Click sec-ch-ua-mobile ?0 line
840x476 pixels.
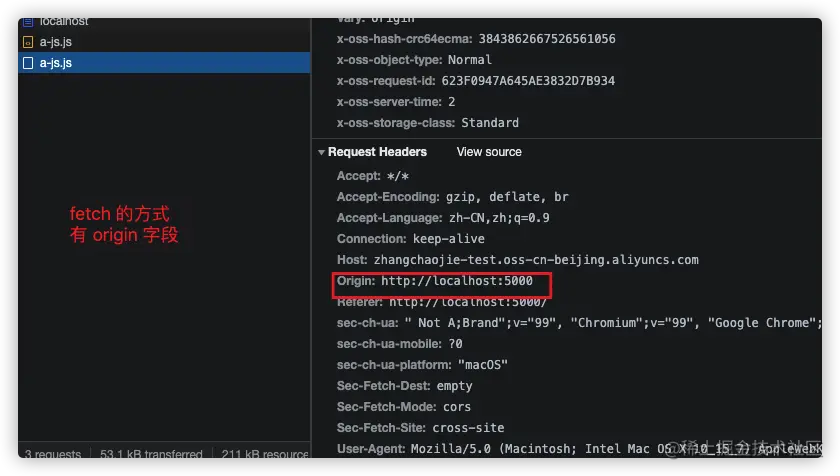pos(400,343)
